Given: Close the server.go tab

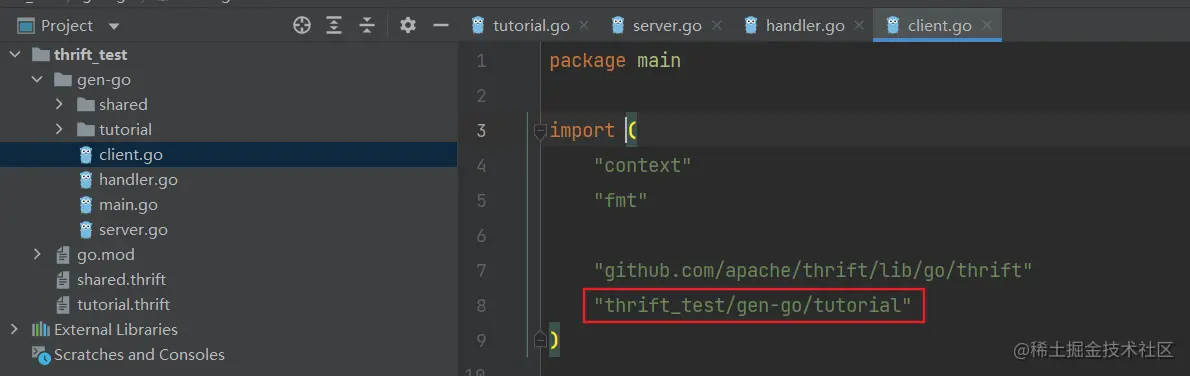Looking at the screenshot, I should 716,26.
